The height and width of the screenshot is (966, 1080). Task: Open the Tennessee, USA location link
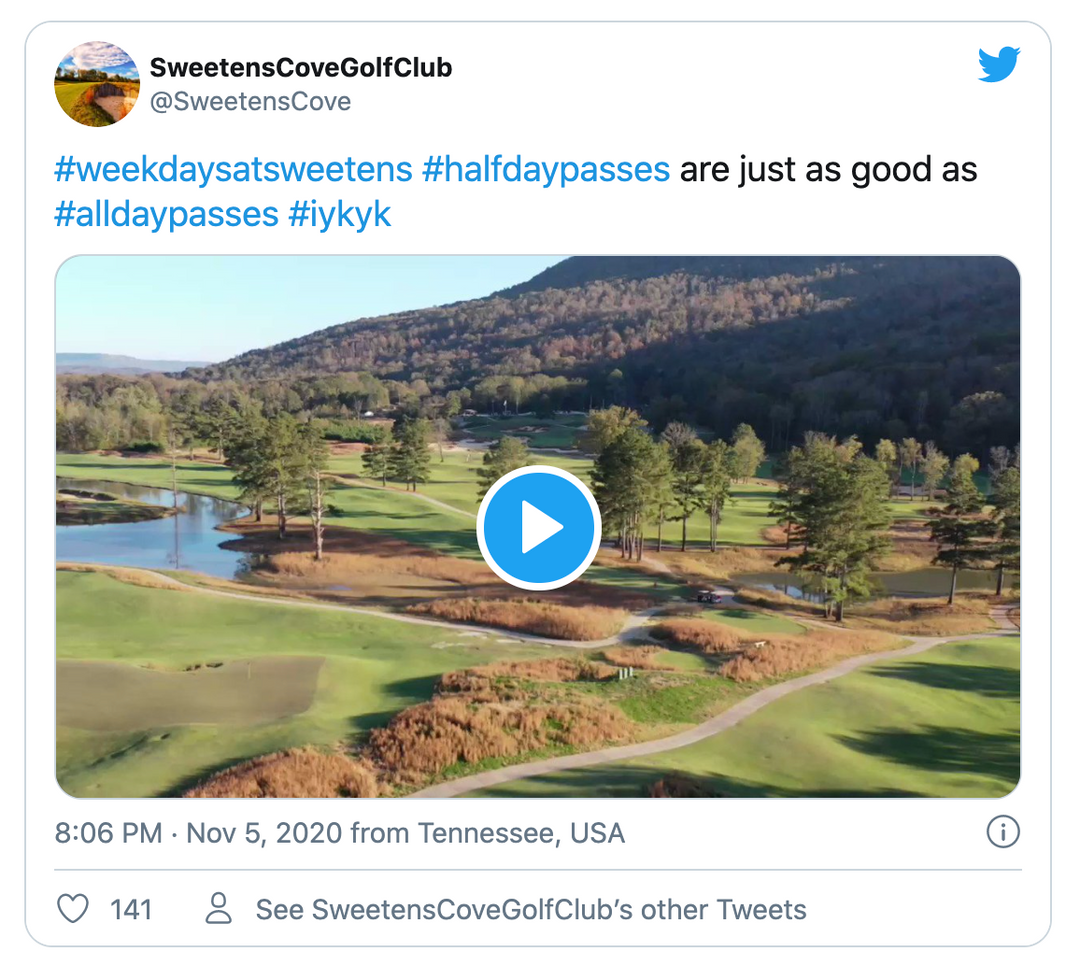pyautogui.click(x=521, y=833)
